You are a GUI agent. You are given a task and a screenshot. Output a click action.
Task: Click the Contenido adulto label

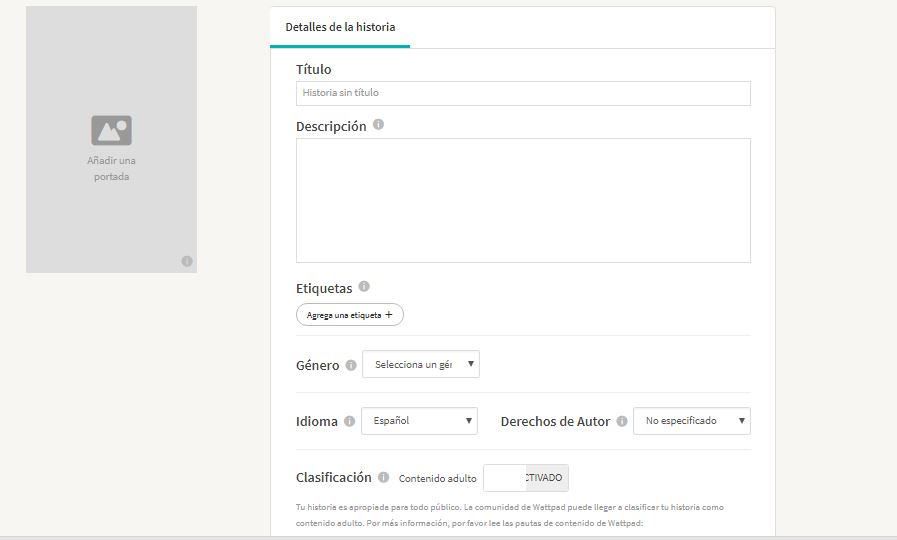click(438, 478)
